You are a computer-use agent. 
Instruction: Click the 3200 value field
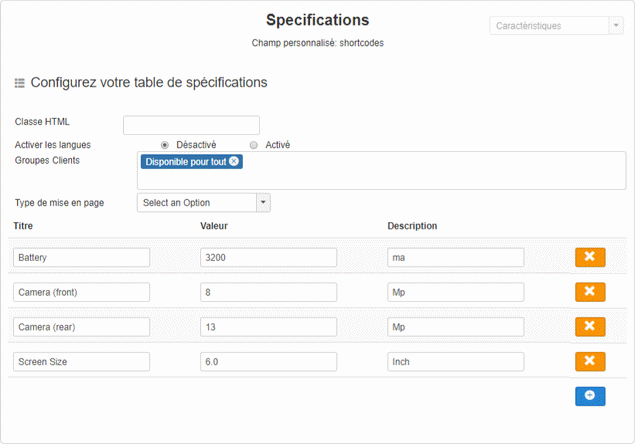coord(268,258)
